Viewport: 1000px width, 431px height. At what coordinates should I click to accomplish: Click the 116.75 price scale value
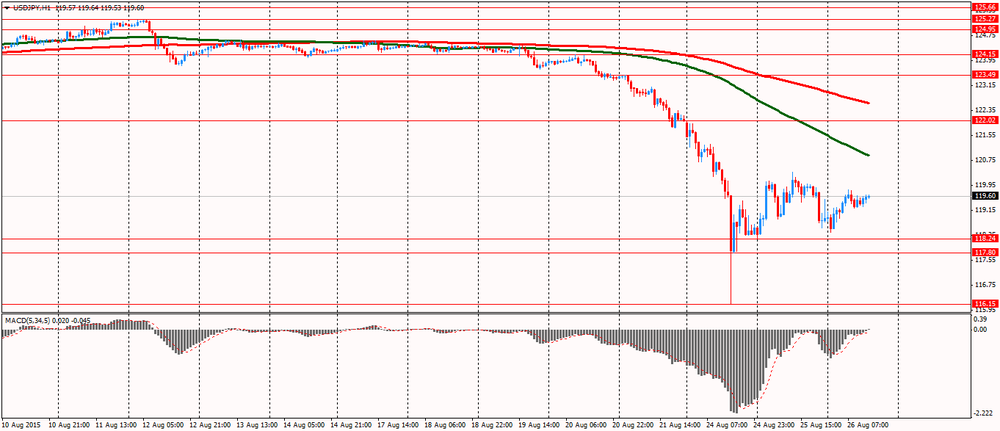[x=983, y=284]
